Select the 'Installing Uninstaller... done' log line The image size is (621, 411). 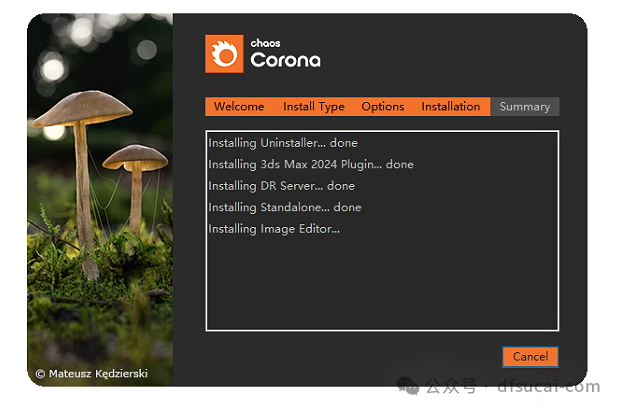[x=283, y=143]
